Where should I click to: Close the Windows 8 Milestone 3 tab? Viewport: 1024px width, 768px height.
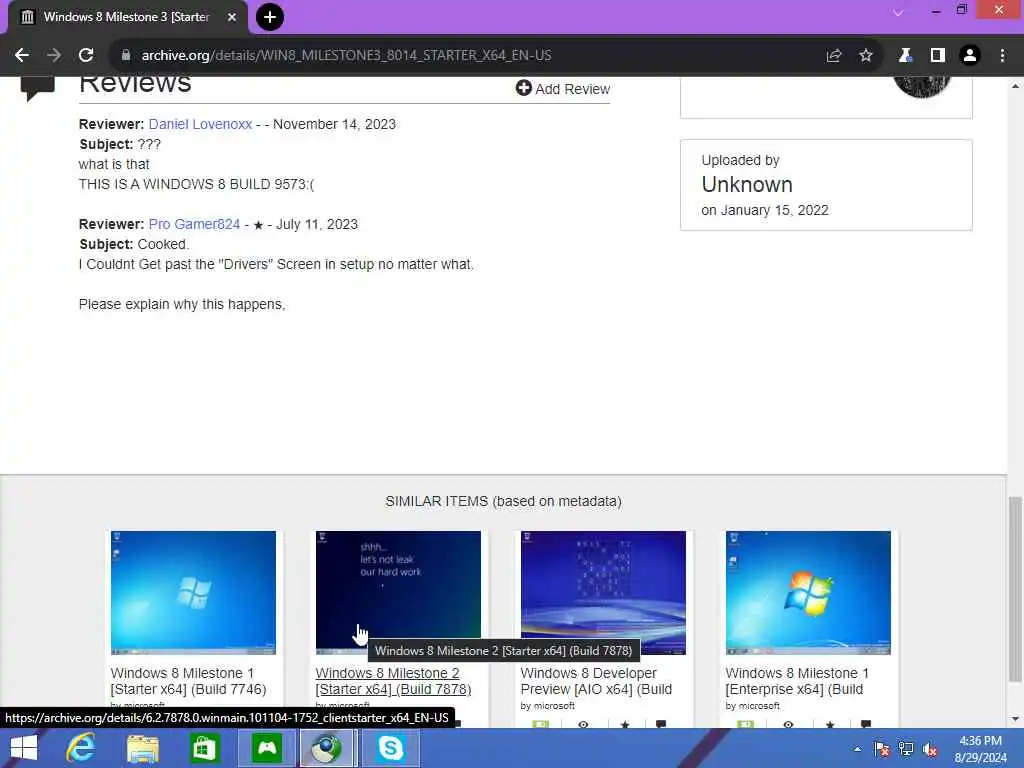(x=232, y=17)
